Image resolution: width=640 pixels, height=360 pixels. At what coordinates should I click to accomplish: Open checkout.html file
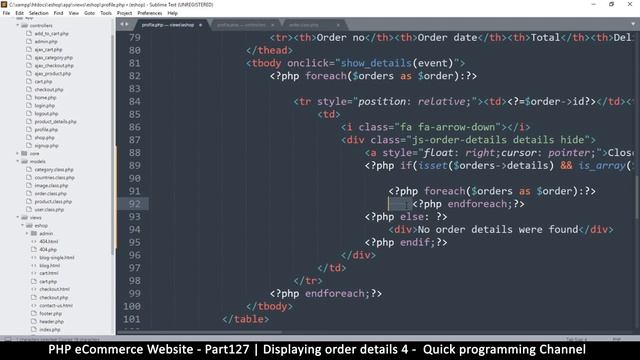pos(54,289)
